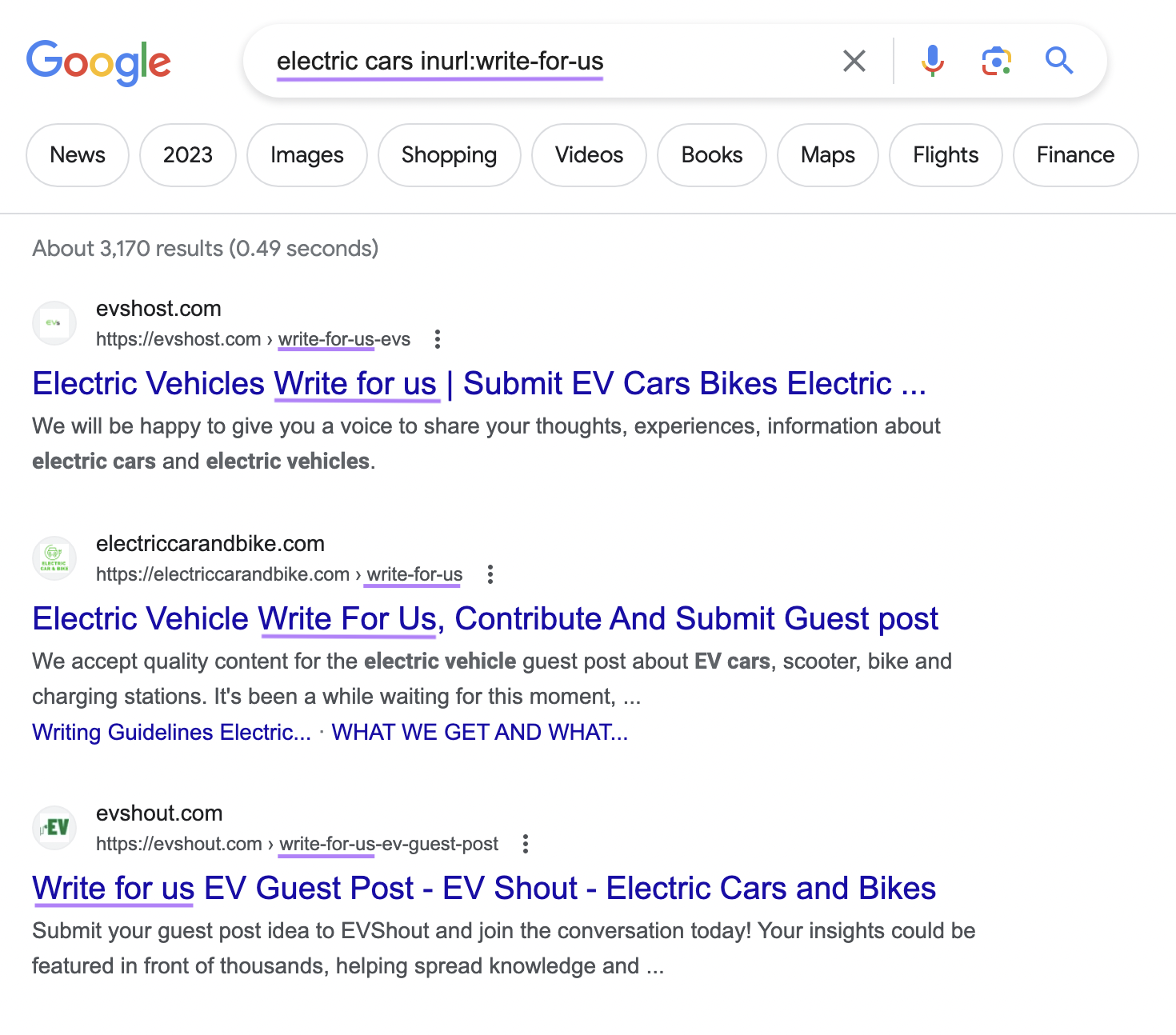Screen dimensions: 1176x1035
Task: Clear the search query with the X icon
Action: coord(854,60)
